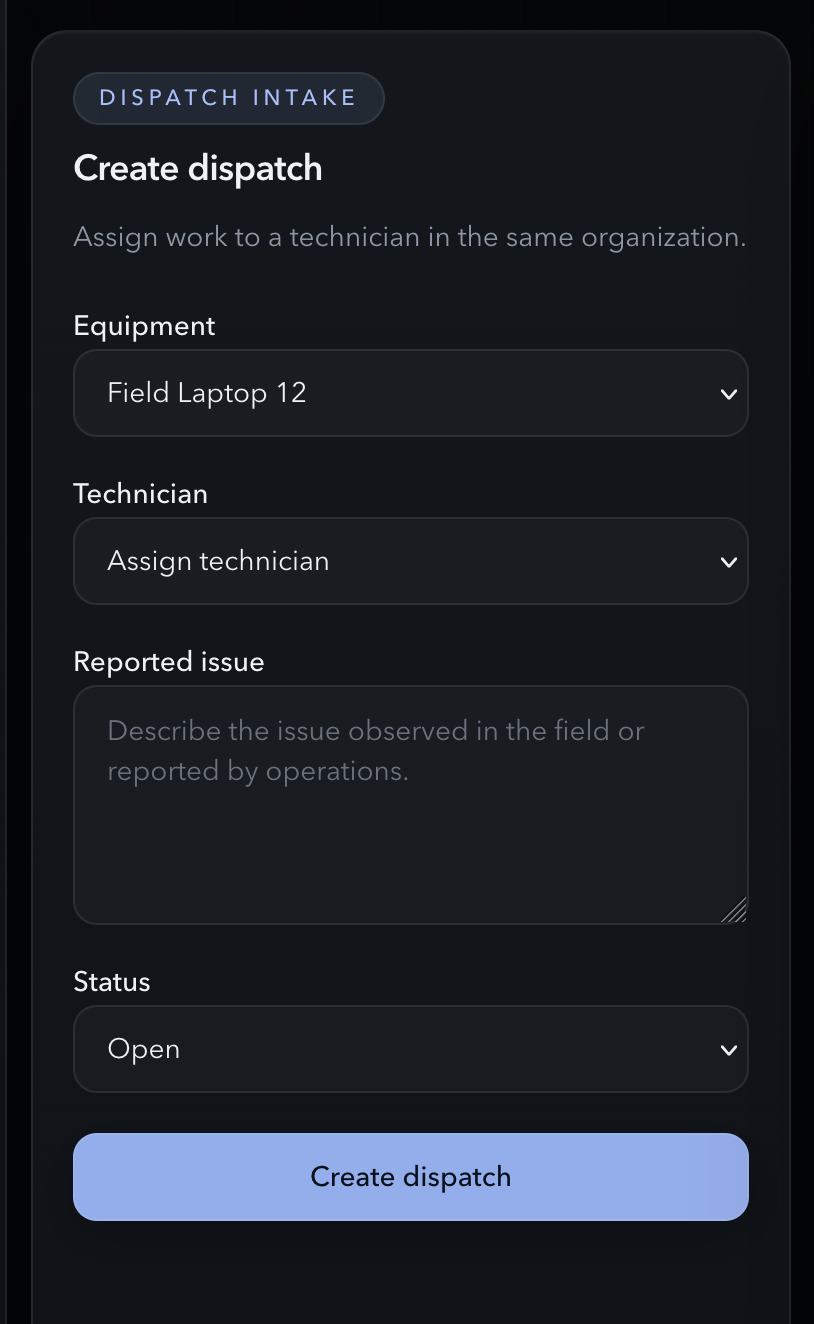Open the Equipment dropdown chevron
814x1324 pixels.
click(729, 393)
